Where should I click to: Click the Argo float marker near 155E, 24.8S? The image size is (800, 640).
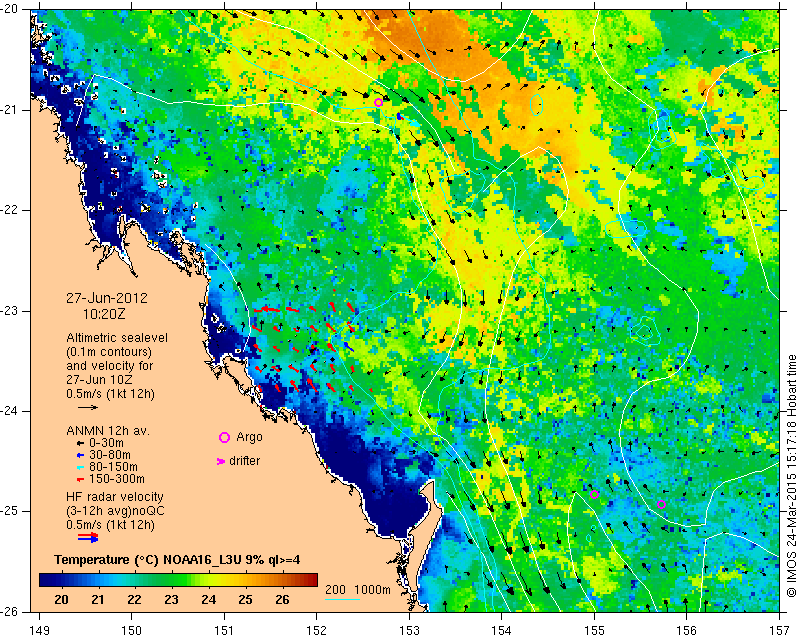[x=594, y=494]
